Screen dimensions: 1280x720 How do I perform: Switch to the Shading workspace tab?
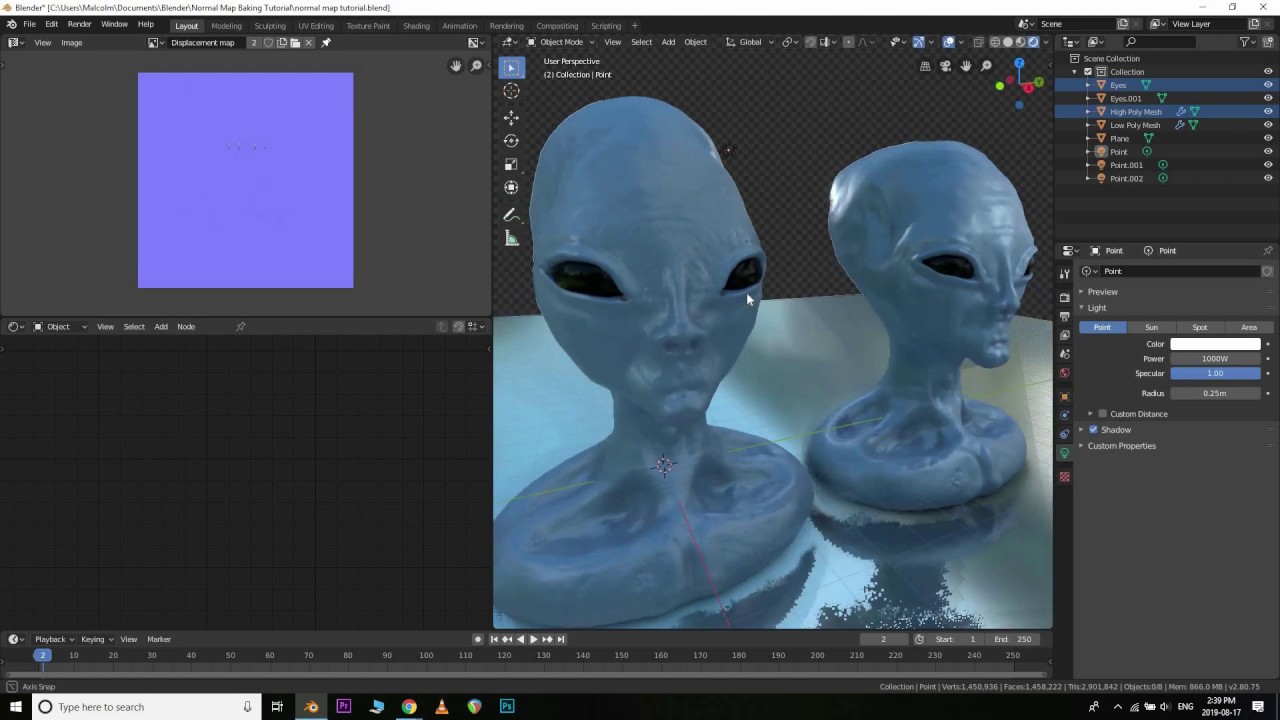point(416,26)
